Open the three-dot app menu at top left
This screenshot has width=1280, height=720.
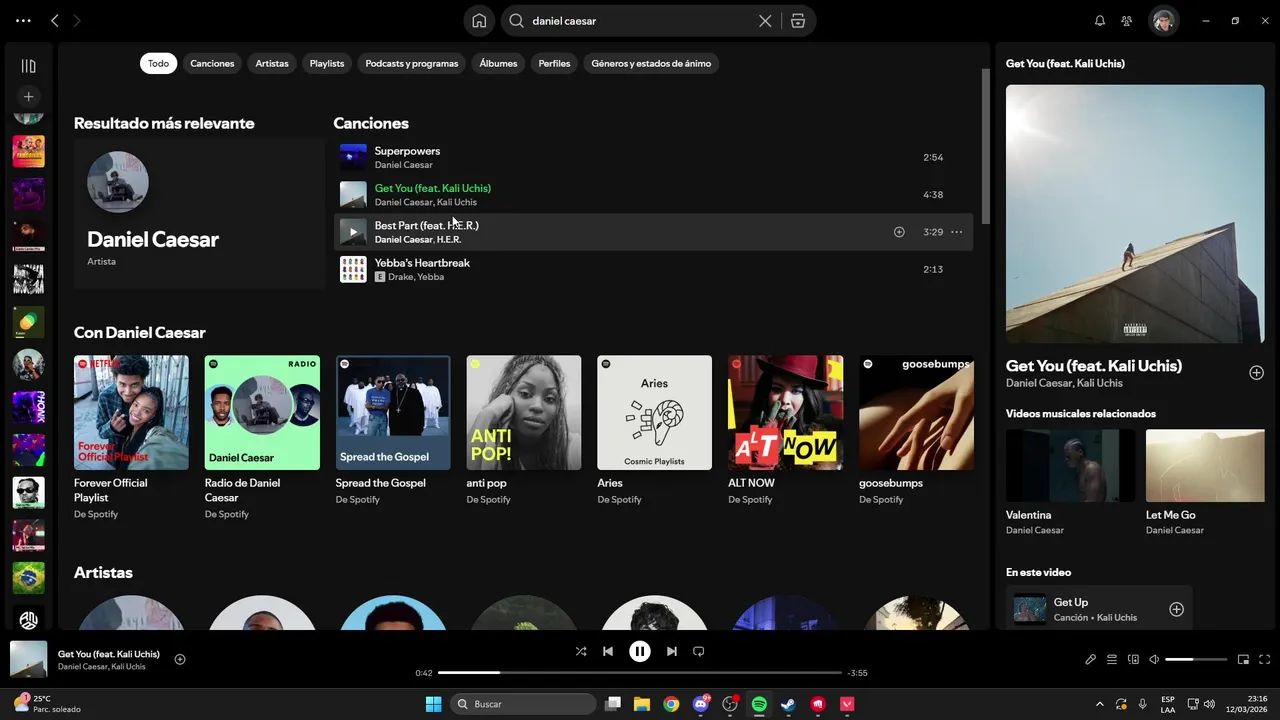tap(23, 21)
